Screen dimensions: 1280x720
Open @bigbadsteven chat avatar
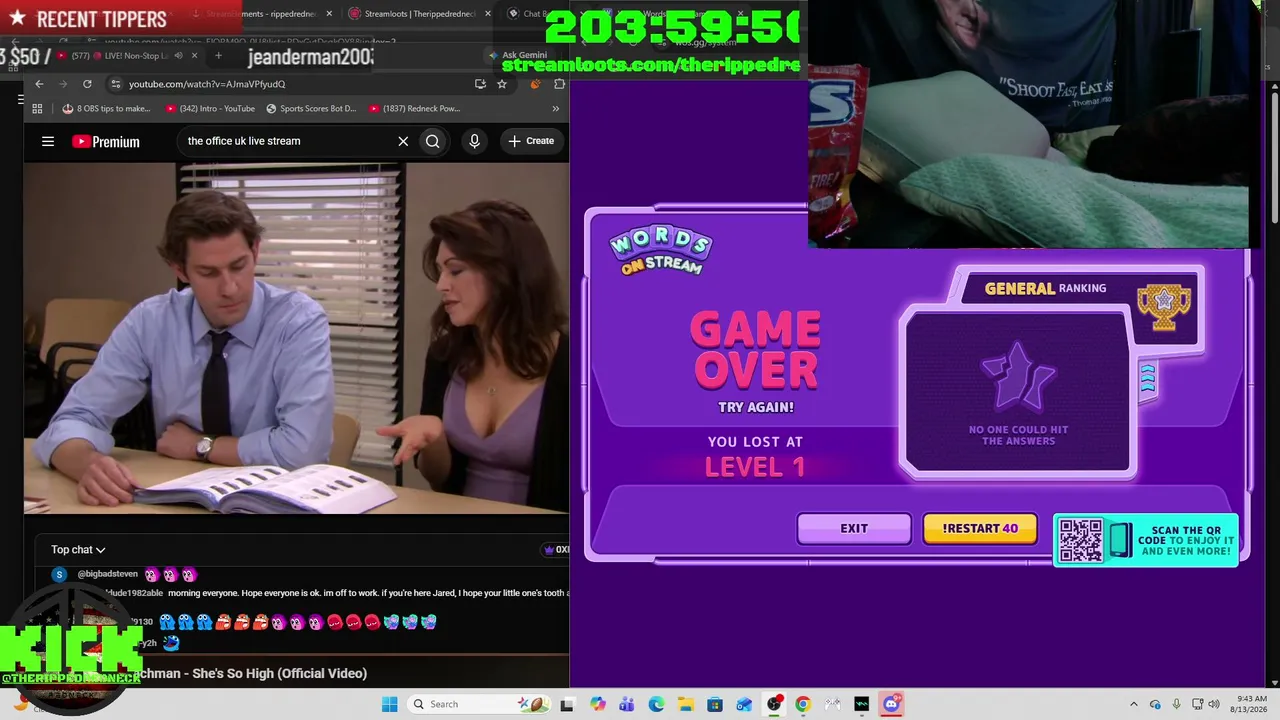tap(59, 574)
